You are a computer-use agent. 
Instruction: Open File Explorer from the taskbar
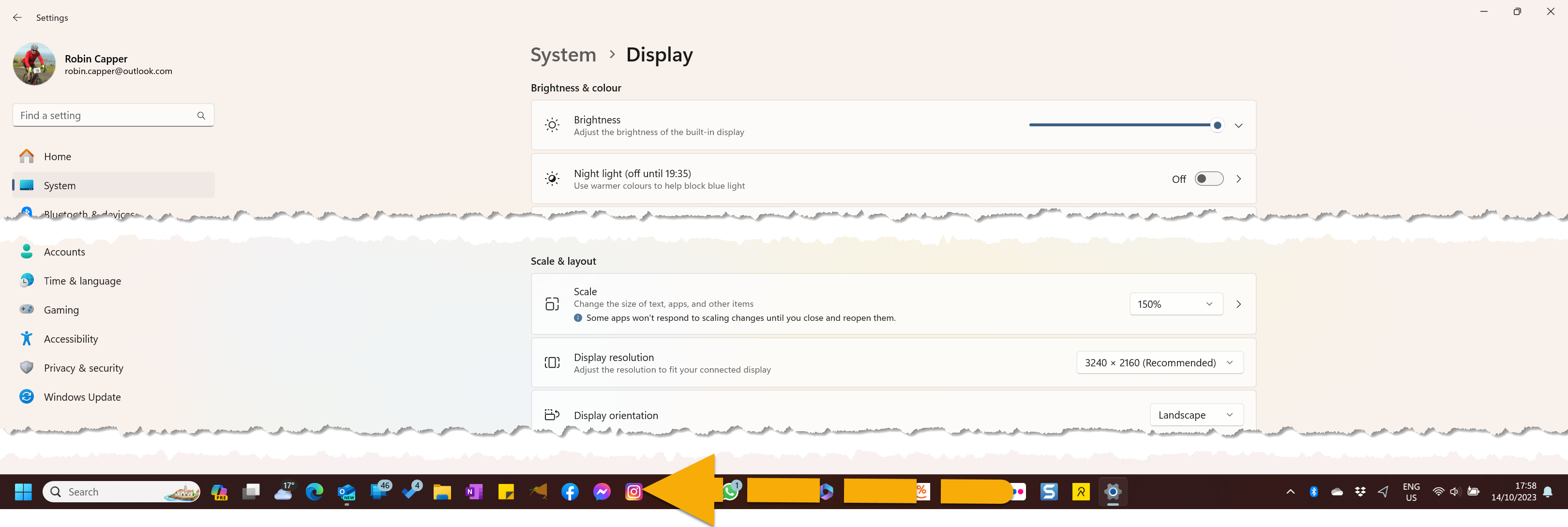coord(442,492)
